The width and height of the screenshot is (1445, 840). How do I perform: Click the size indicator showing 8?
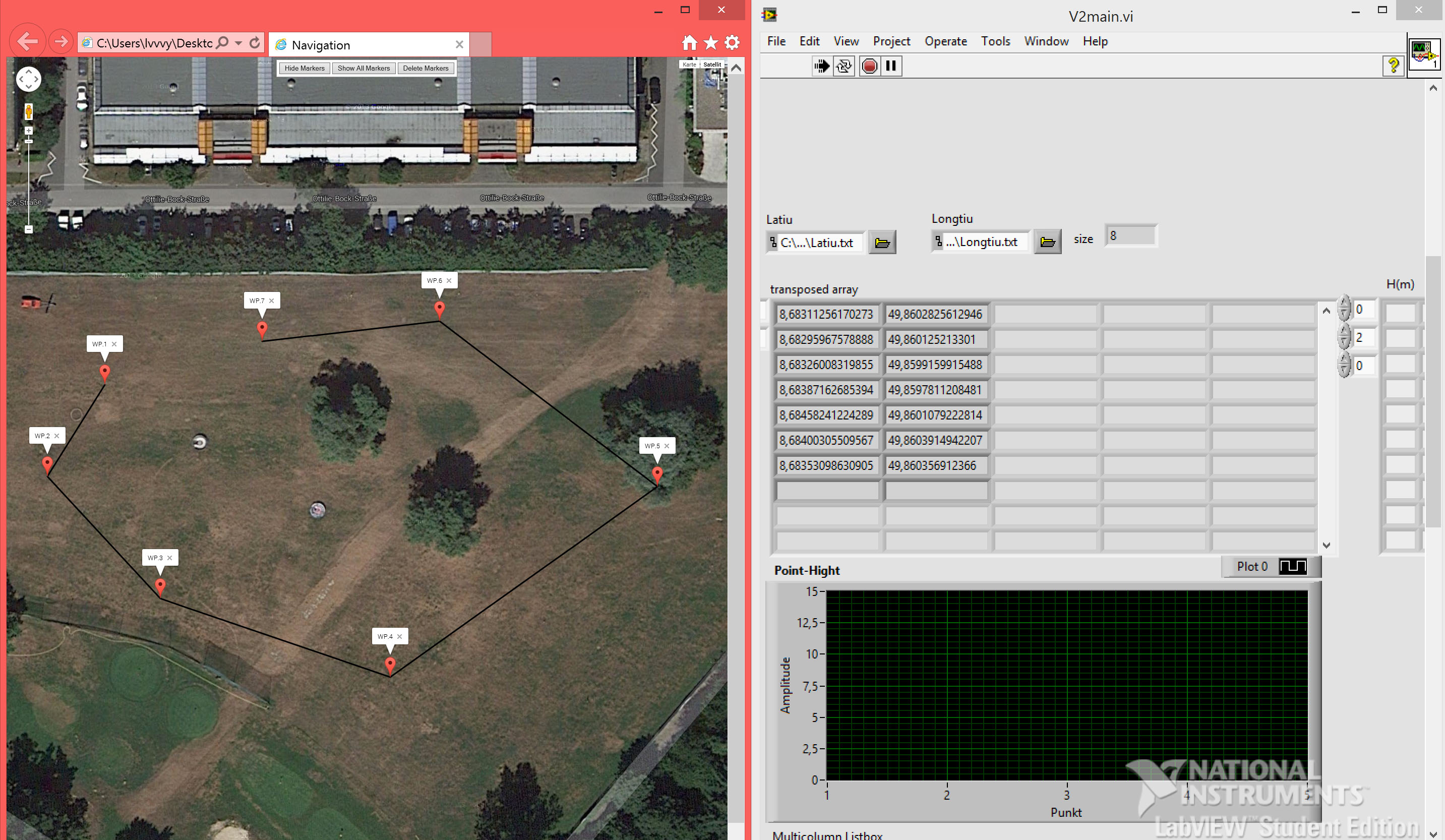1130,235
